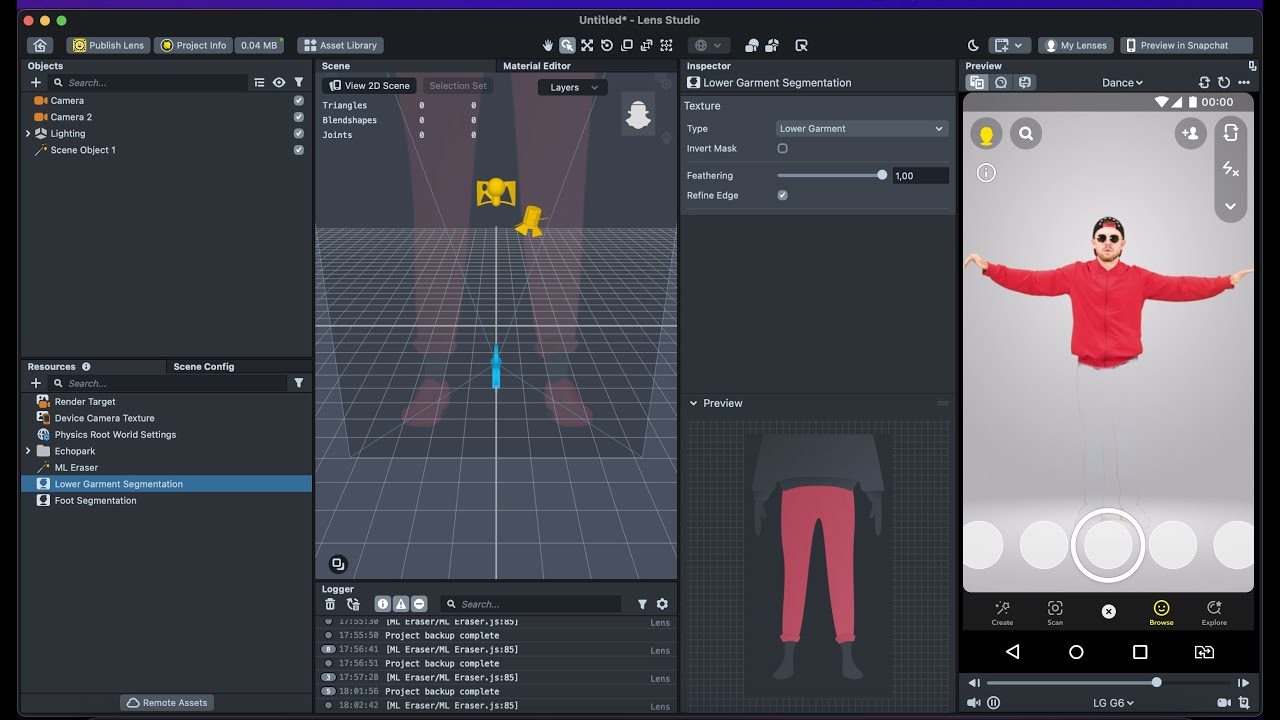Select the rotate tool in toolbar
1280x720 pixels.
[x=607, y=45]
